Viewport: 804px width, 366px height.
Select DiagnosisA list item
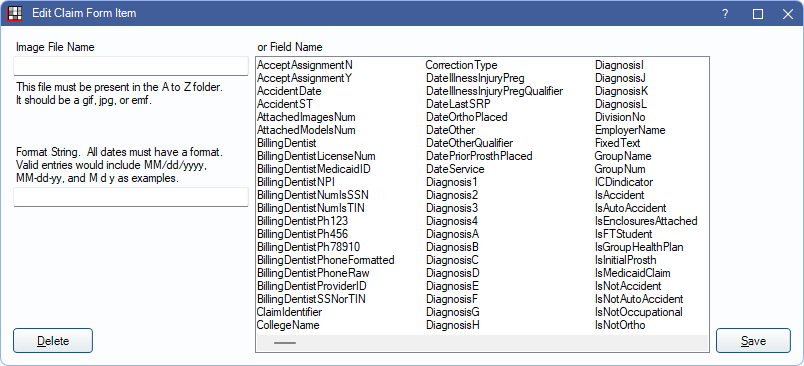(453, 234)
